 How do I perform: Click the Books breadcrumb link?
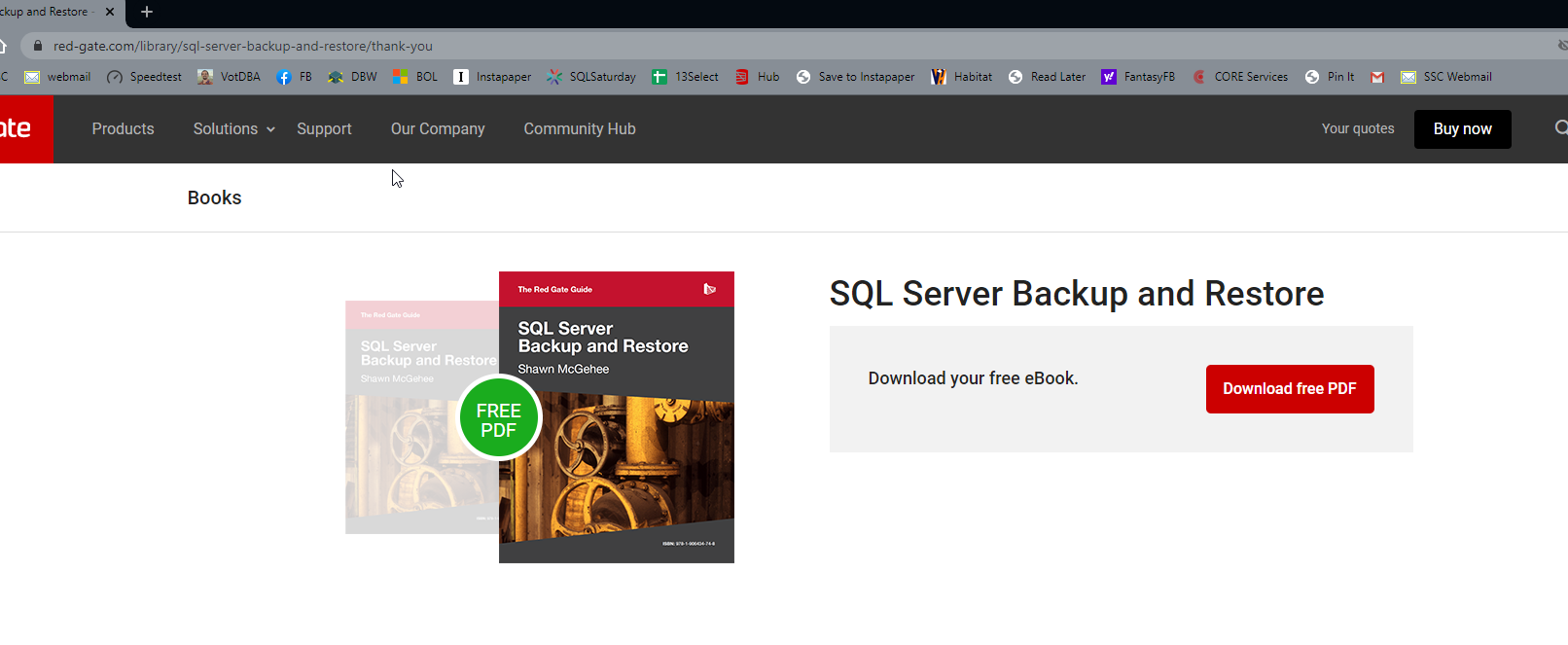[x=214, y=197]
